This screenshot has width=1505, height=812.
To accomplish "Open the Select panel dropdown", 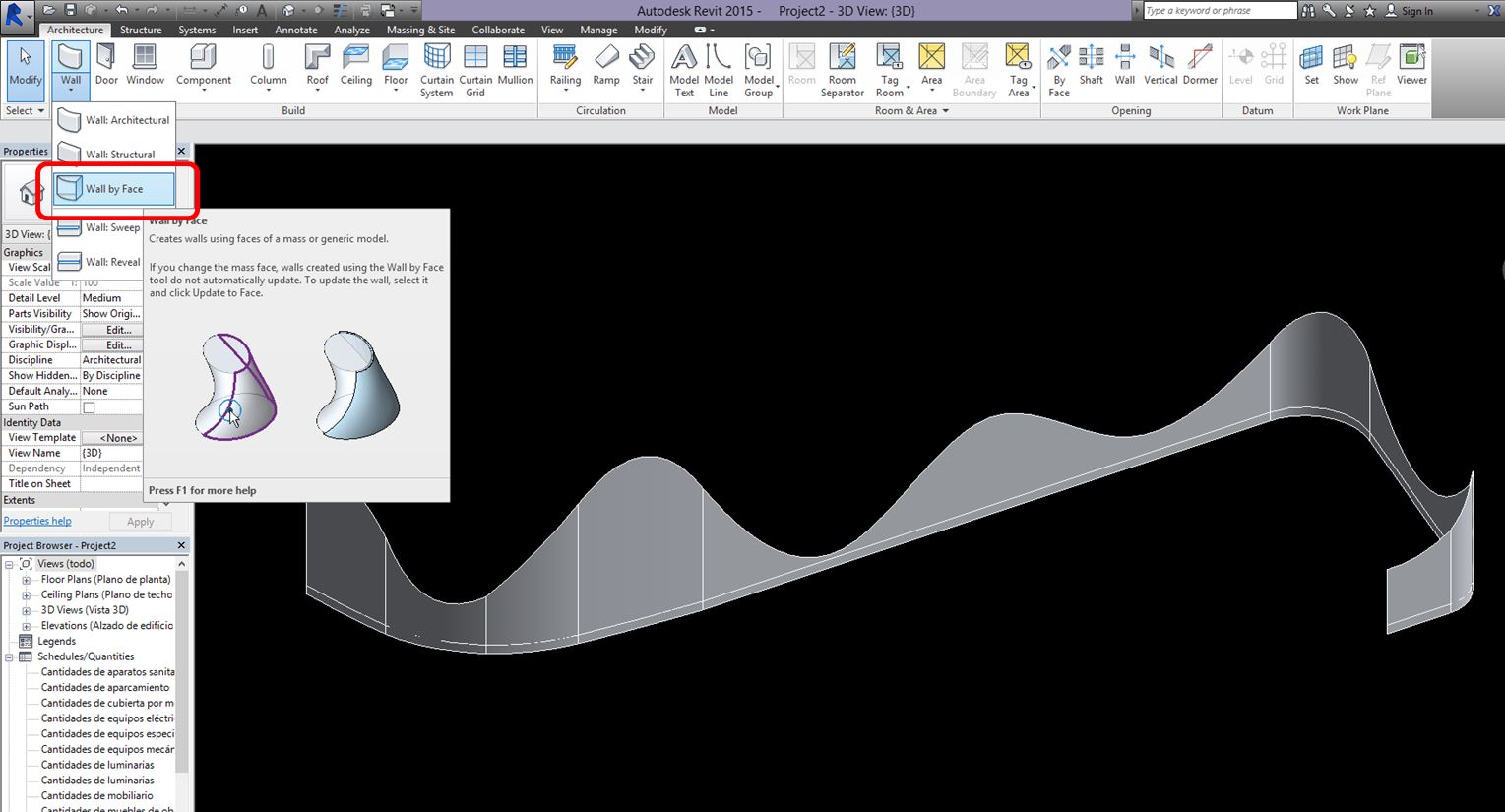I will pyautogui.click(x=40, y=110).
